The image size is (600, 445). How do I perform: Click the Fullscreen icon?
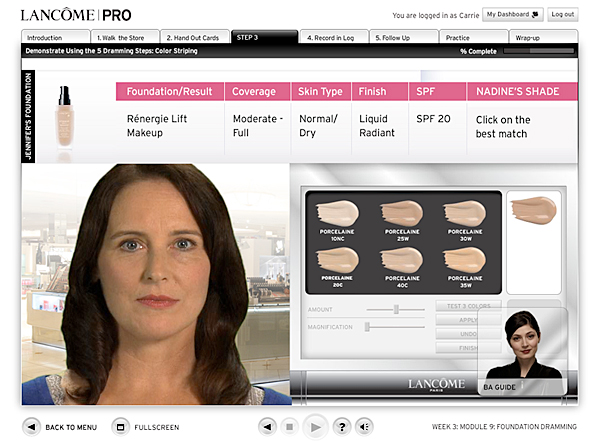click(121, 427)
